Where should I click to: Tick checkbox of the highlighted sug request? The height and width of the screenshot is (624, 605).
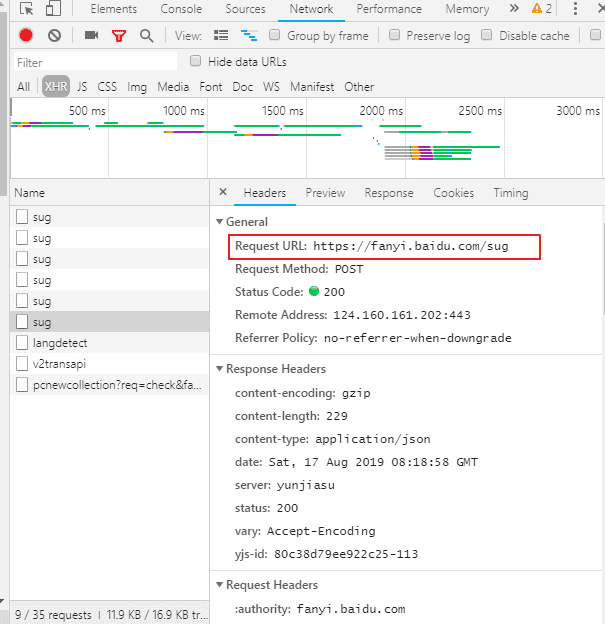[22, 322]
